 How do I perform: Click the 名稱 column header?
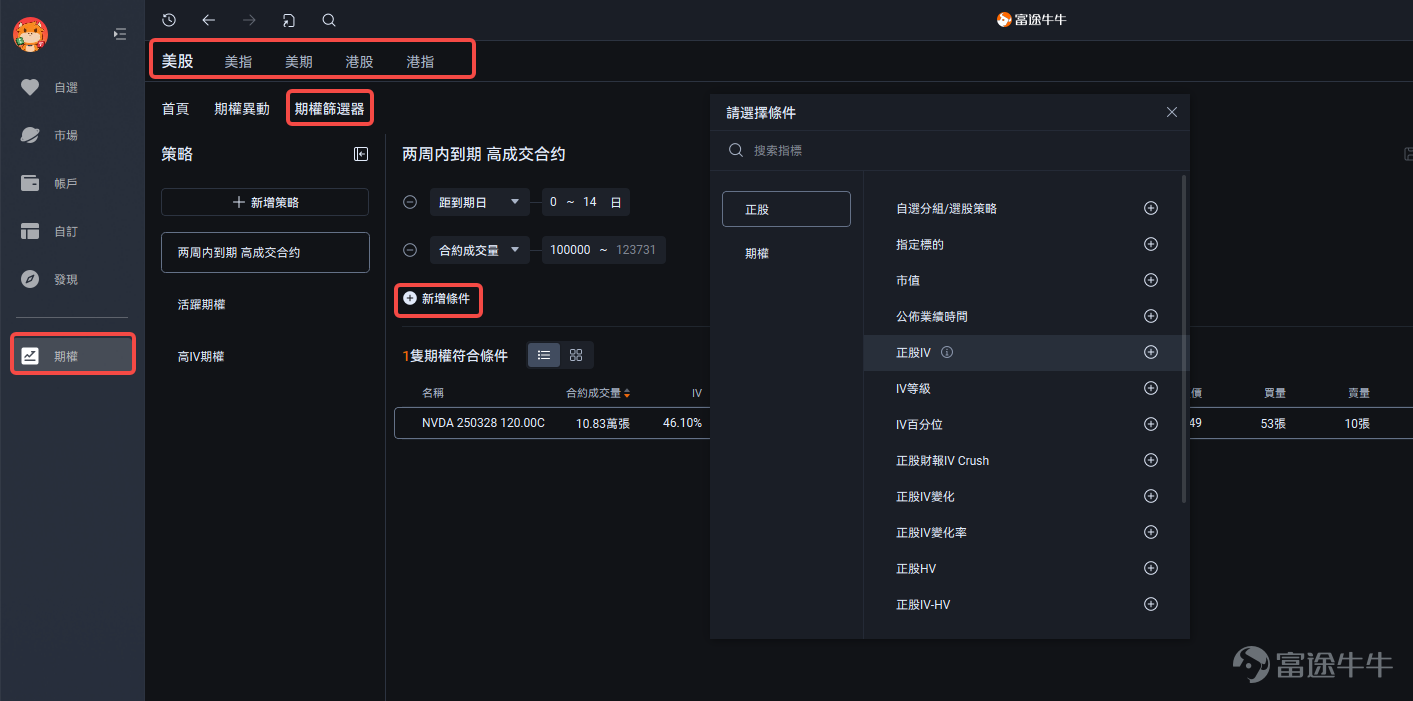coord(433,394)
